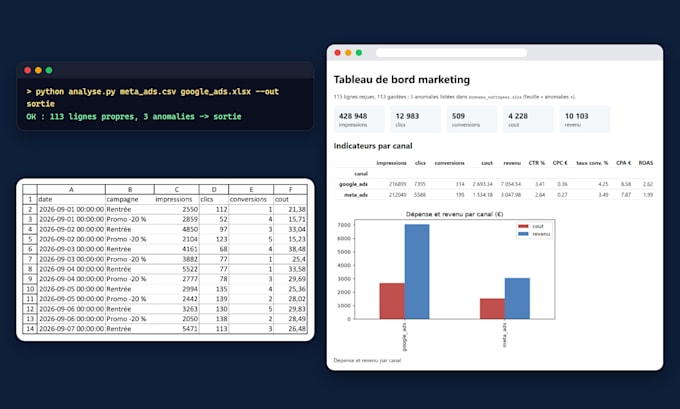Click the 'OK : 113 lignes propres' output line
The height and width of the screenshot is (409, 680).
[134, 116]
